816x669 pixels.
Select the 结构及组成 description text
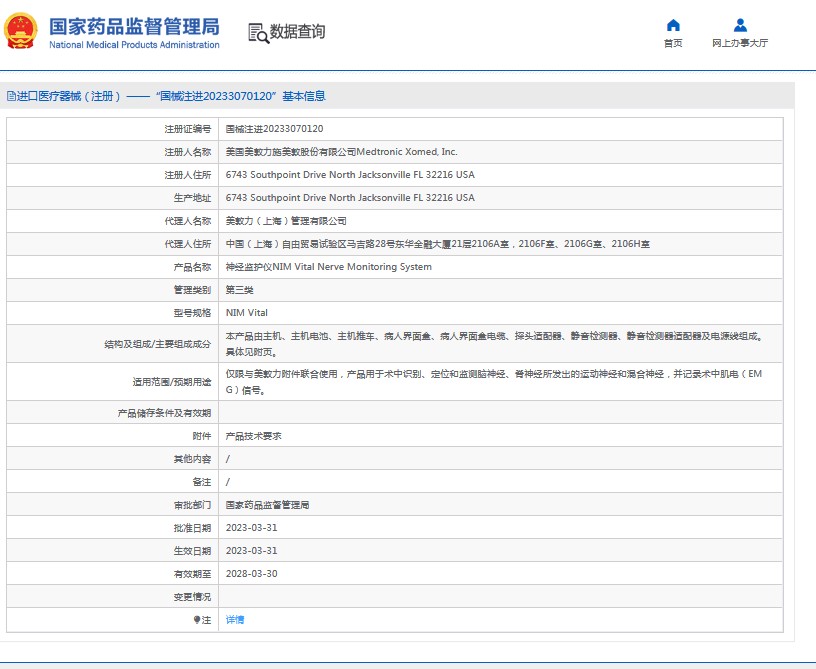click(495, 344)
